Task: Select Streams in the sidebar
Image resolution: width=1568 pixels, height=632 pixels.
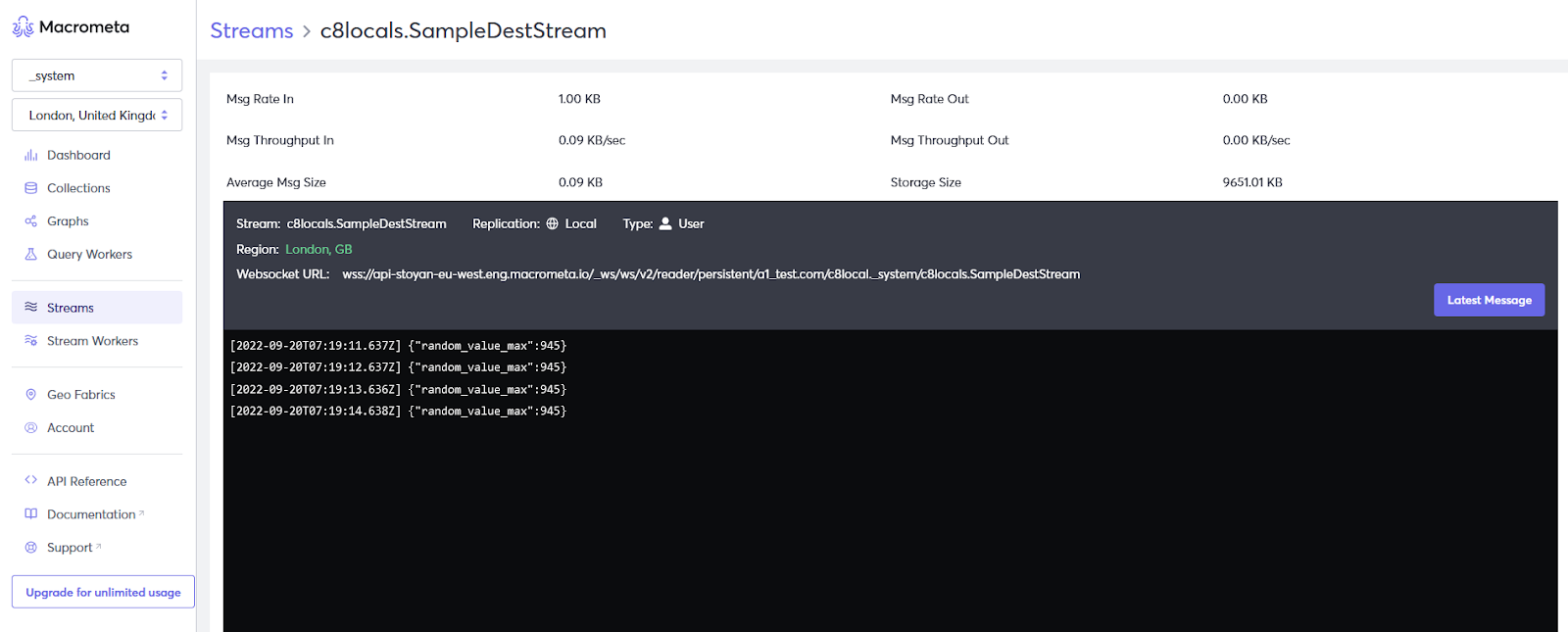Action: [97, 308]
